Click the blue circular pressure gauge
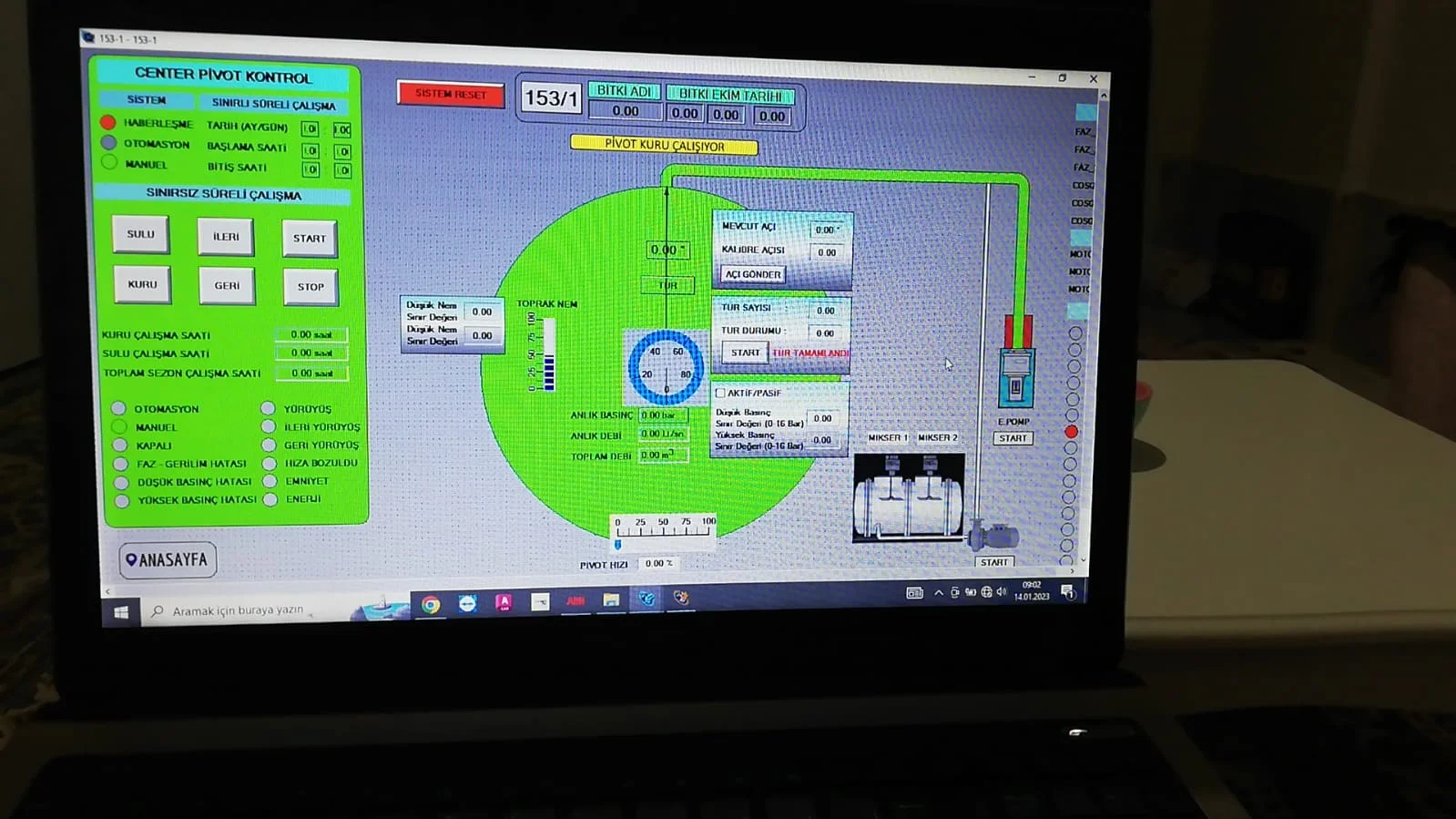 click(666, 366)
